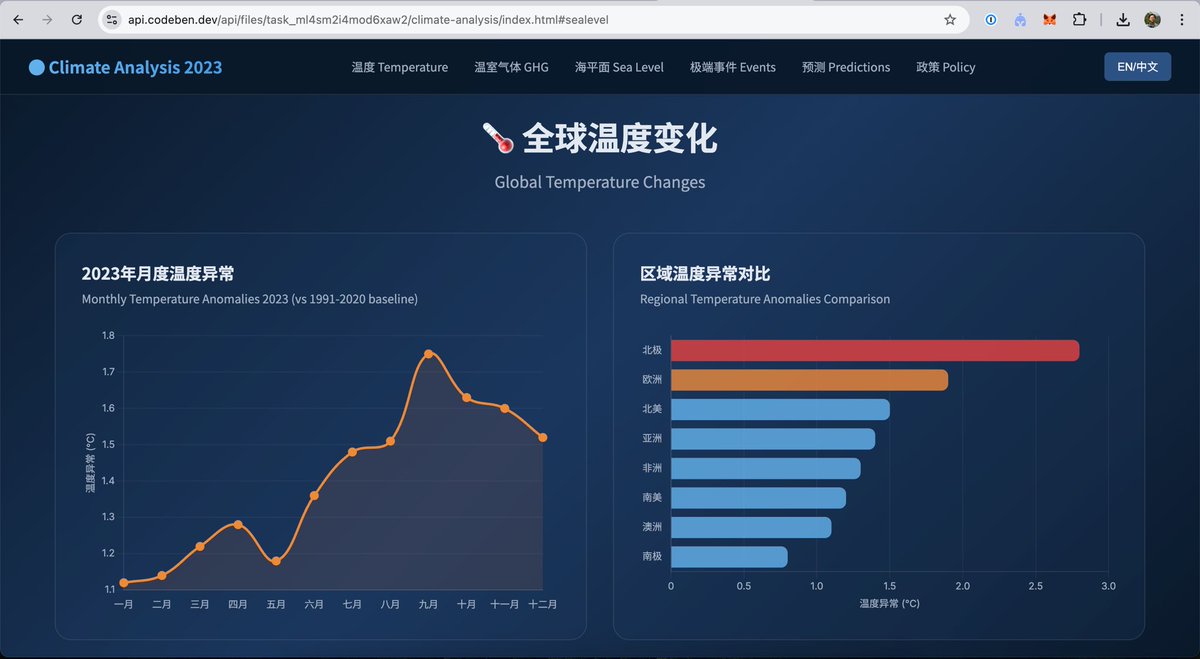Open site information icon in address bar

point(112,20)
